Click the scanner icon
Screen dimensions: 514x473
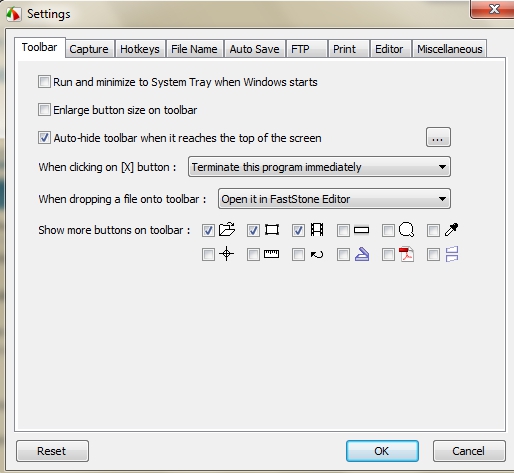[362, 254]
